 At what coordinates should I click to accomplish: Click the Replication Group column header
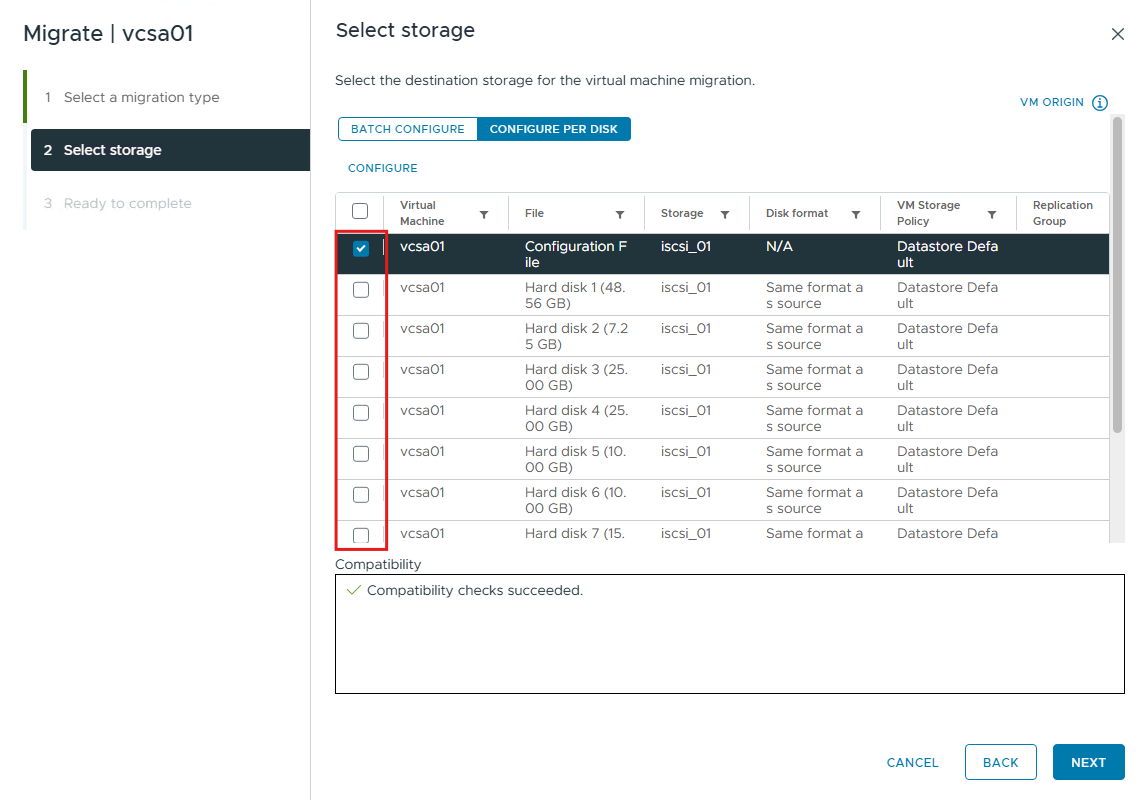click(1063, 213)
